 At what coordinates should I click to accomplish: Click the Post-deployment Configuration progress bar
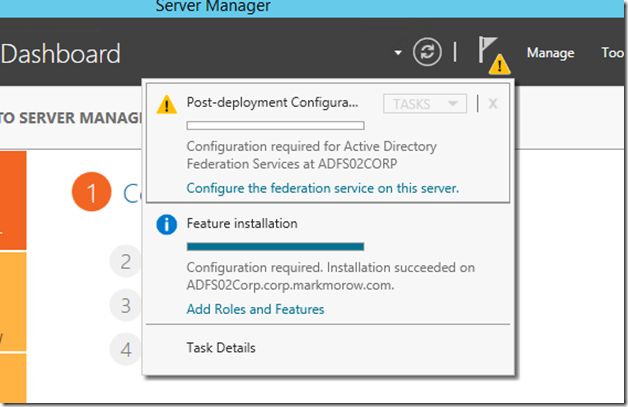[276, 126]
